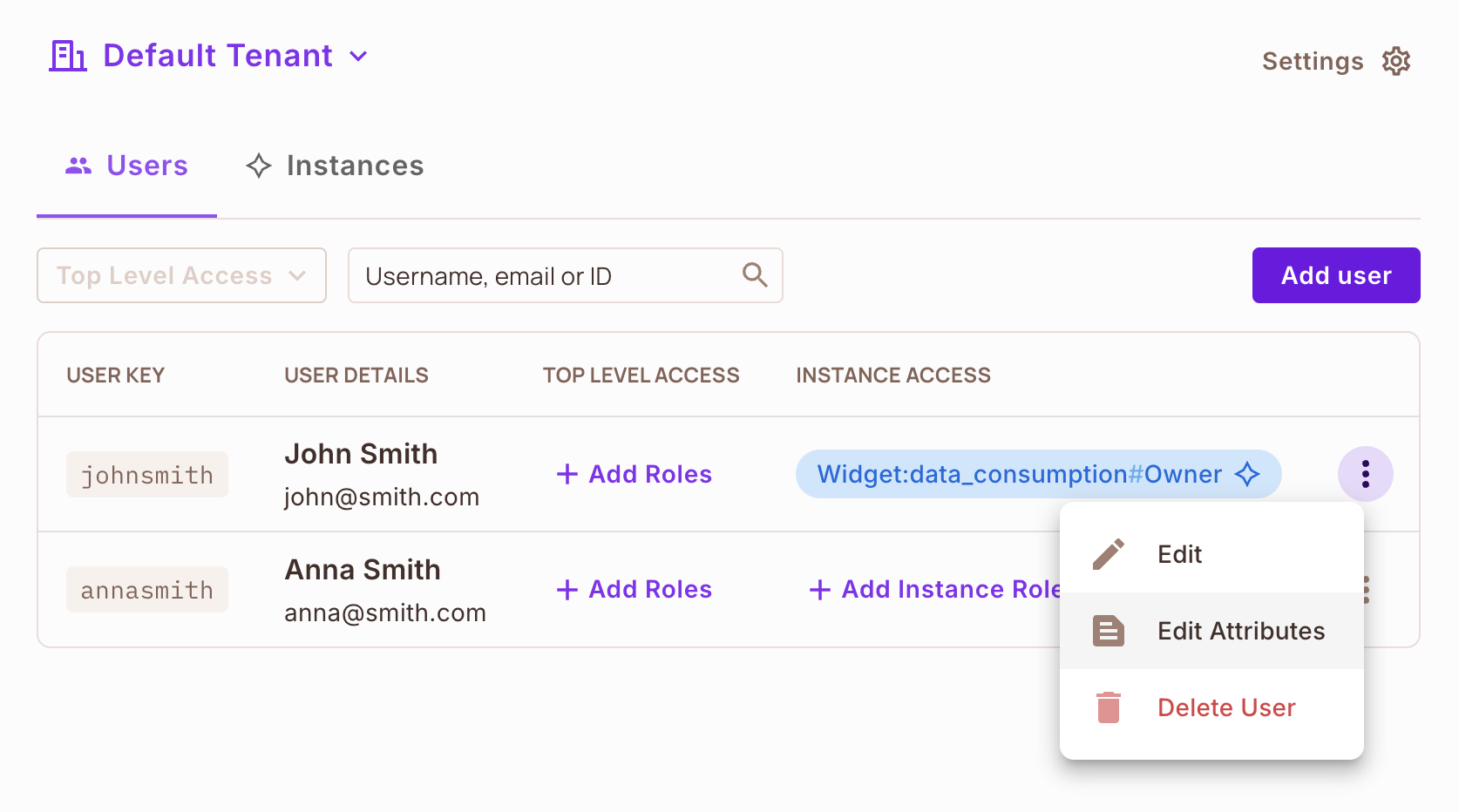Click the trash icon beside Delete User
The image size is (1459, 812).
click(x=1108, y=707)
